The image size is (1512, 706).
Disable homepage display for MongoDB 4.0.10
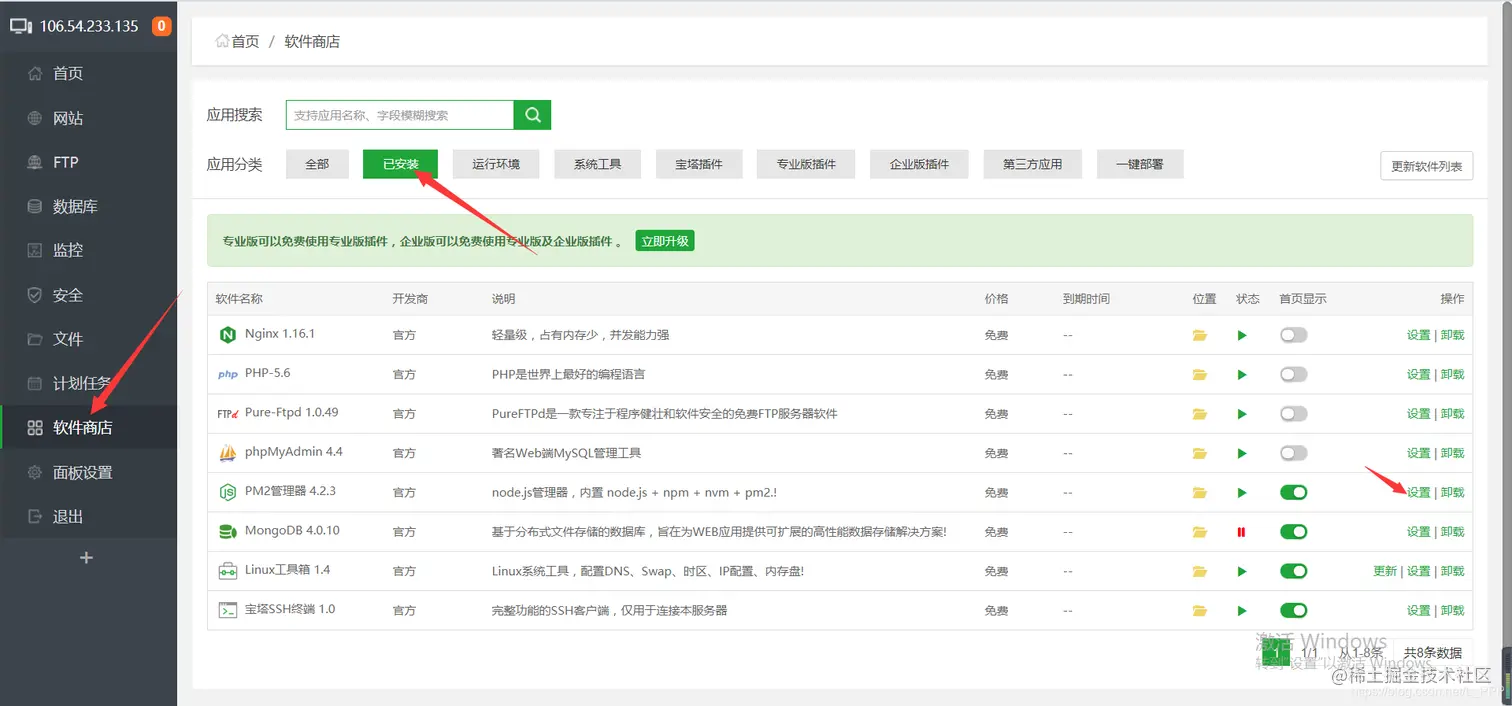click(x=1294, y=531)
